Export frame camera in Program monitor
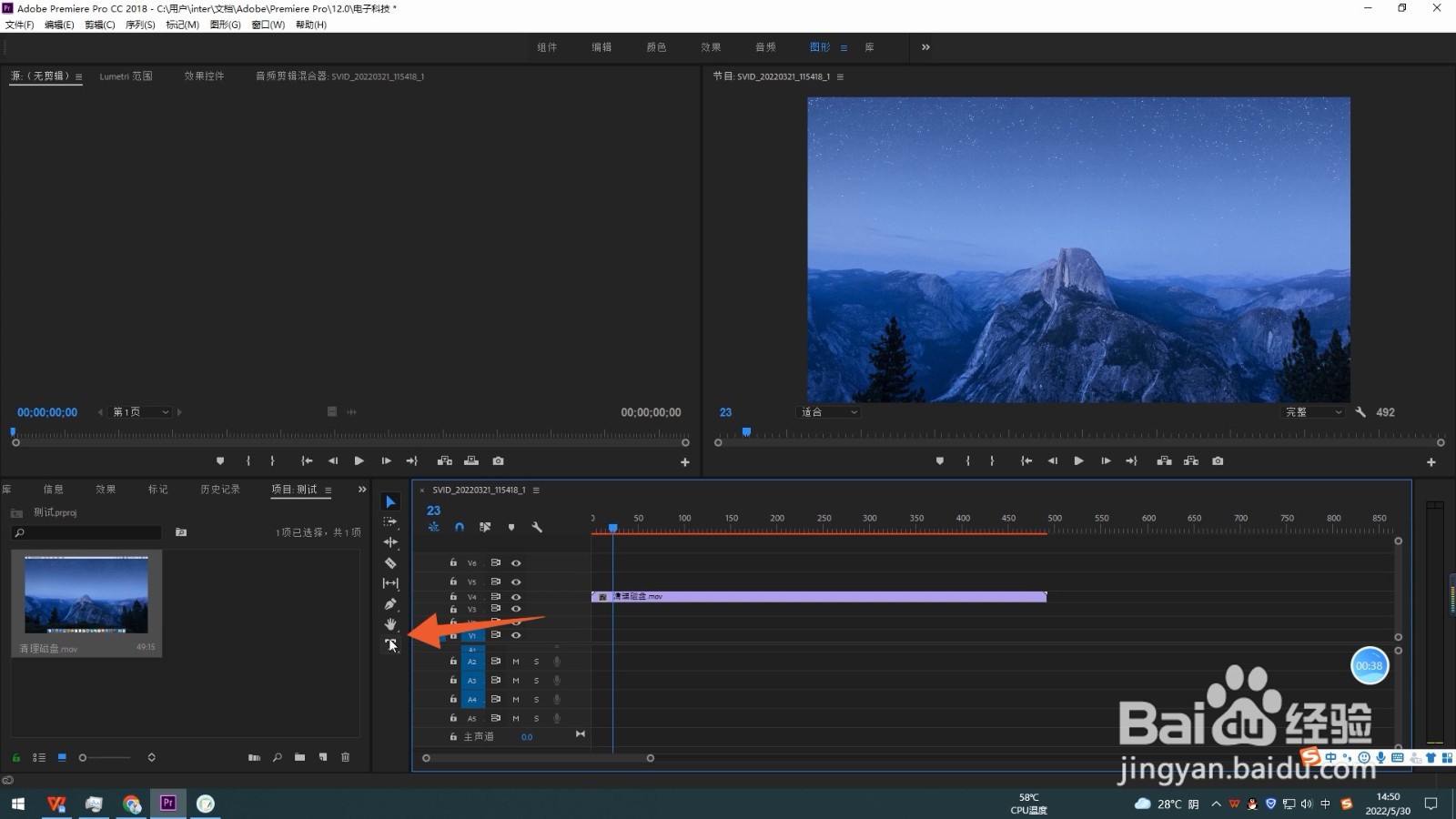This screenshot has height=819, width=1456. click(1218, 461)
